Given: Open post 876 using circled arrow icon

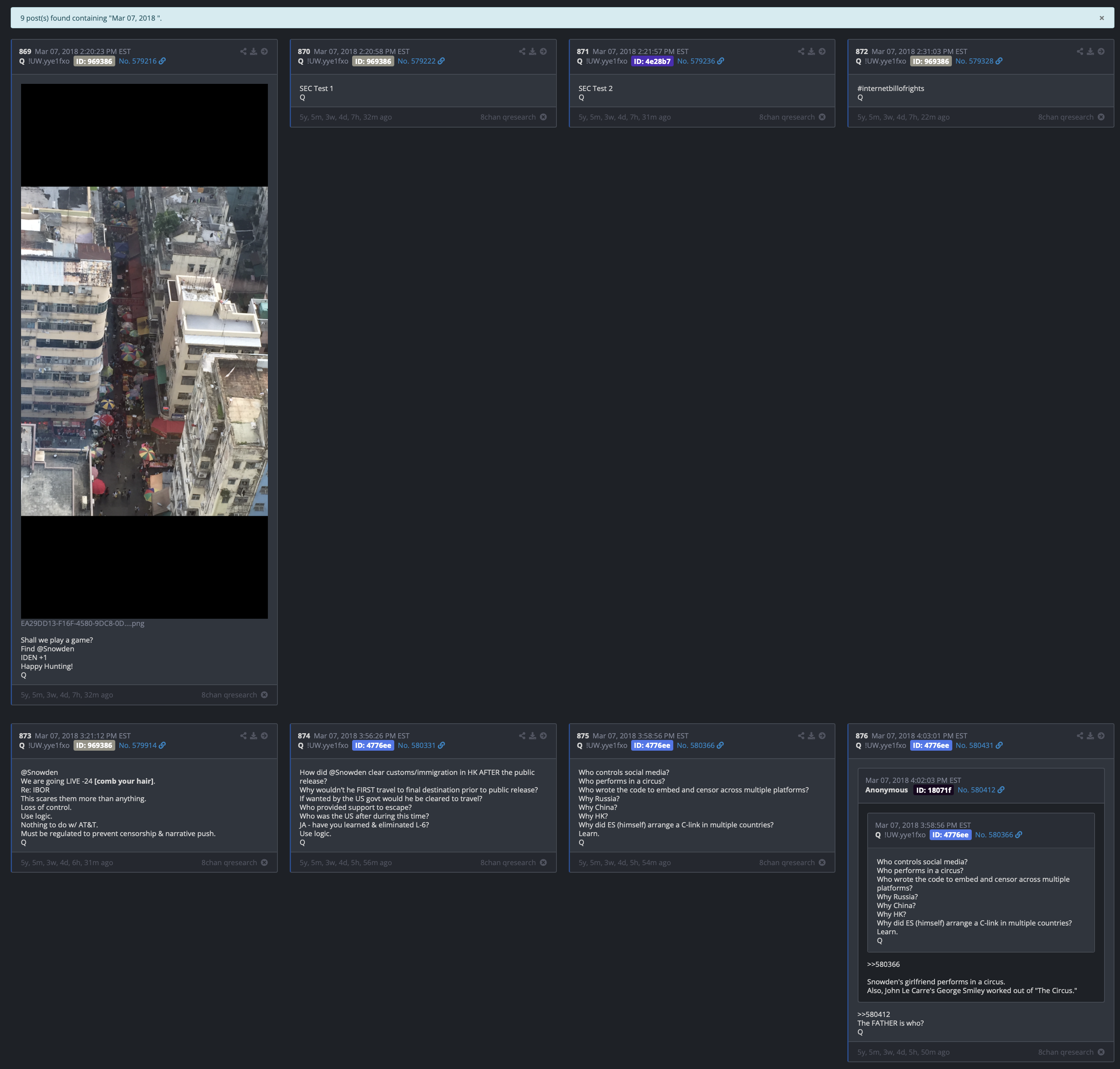Looking at the screenshot, I should (x=1101, y=736).
